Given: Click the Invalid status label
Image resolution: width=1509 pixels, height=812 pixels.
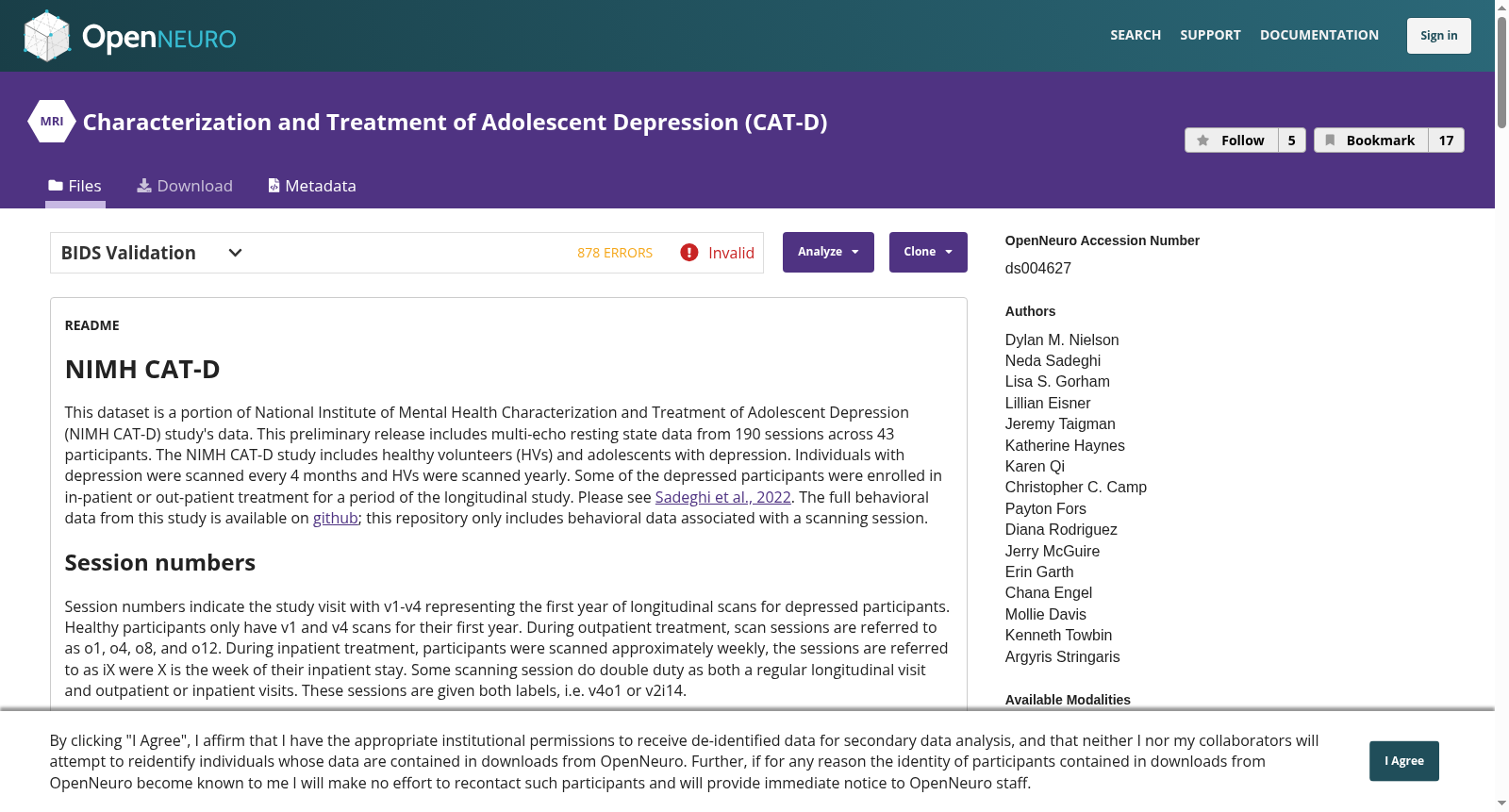Looking at the screenshot, I should pyautogui.click(x=731, y=253).
